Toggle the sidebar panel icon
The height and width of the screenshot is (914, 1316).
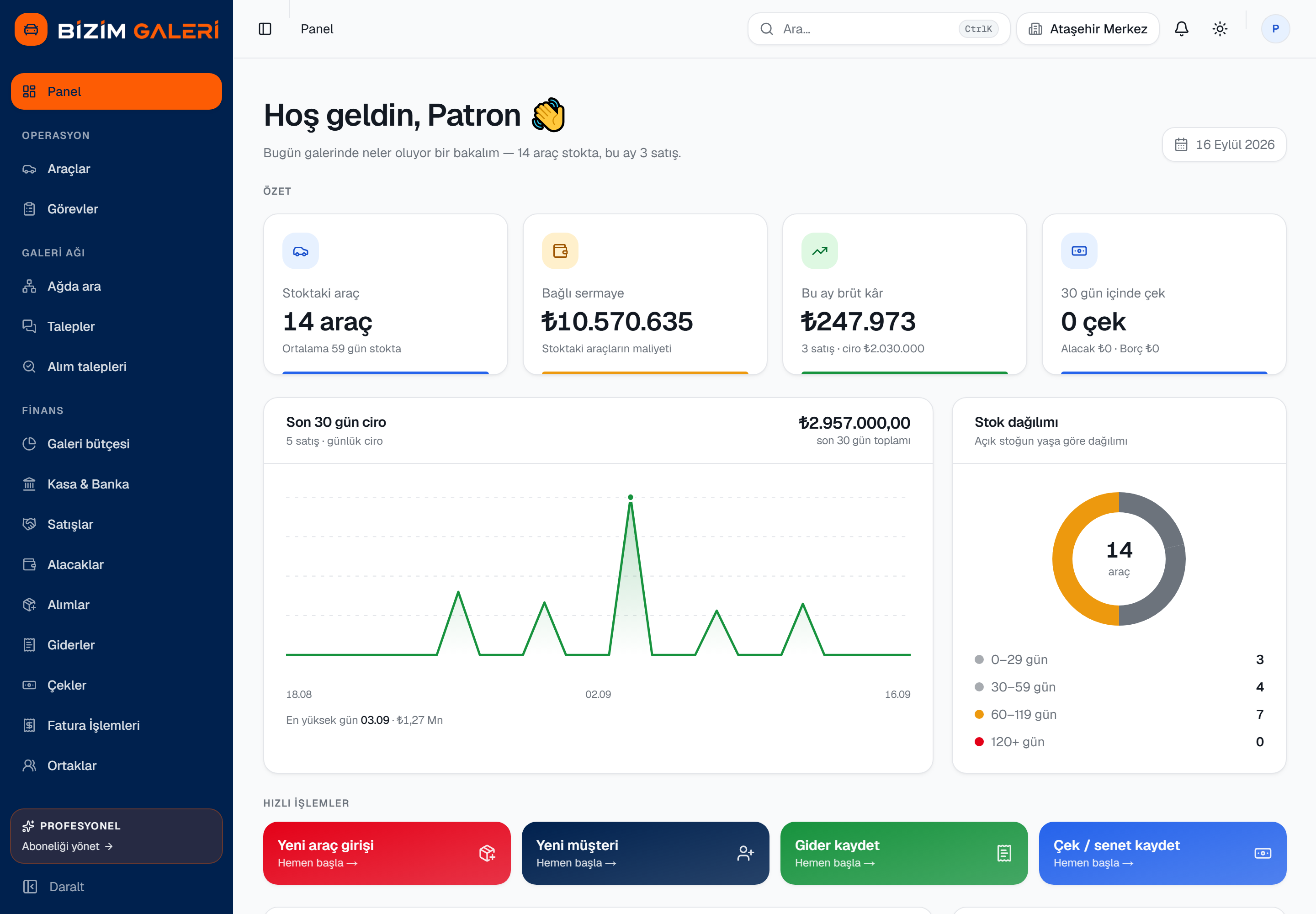(265, 29)
